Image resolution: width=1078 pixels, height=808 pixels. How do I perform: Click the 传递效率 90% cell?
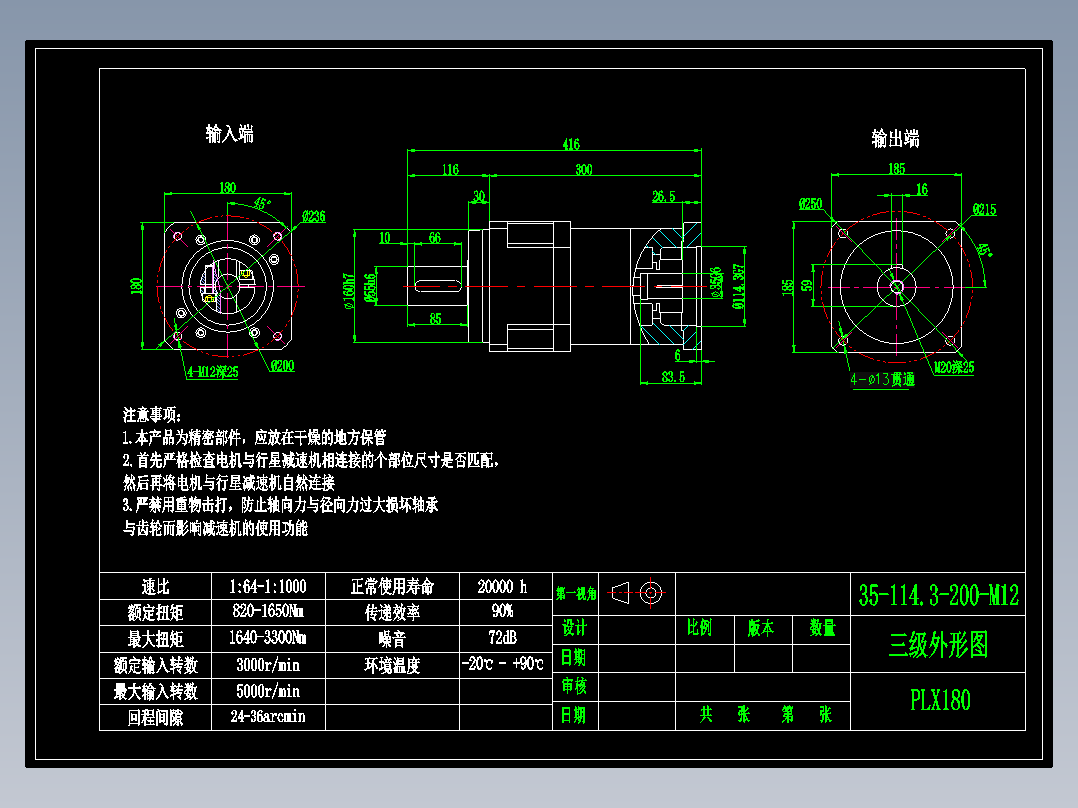pos(502,612)
